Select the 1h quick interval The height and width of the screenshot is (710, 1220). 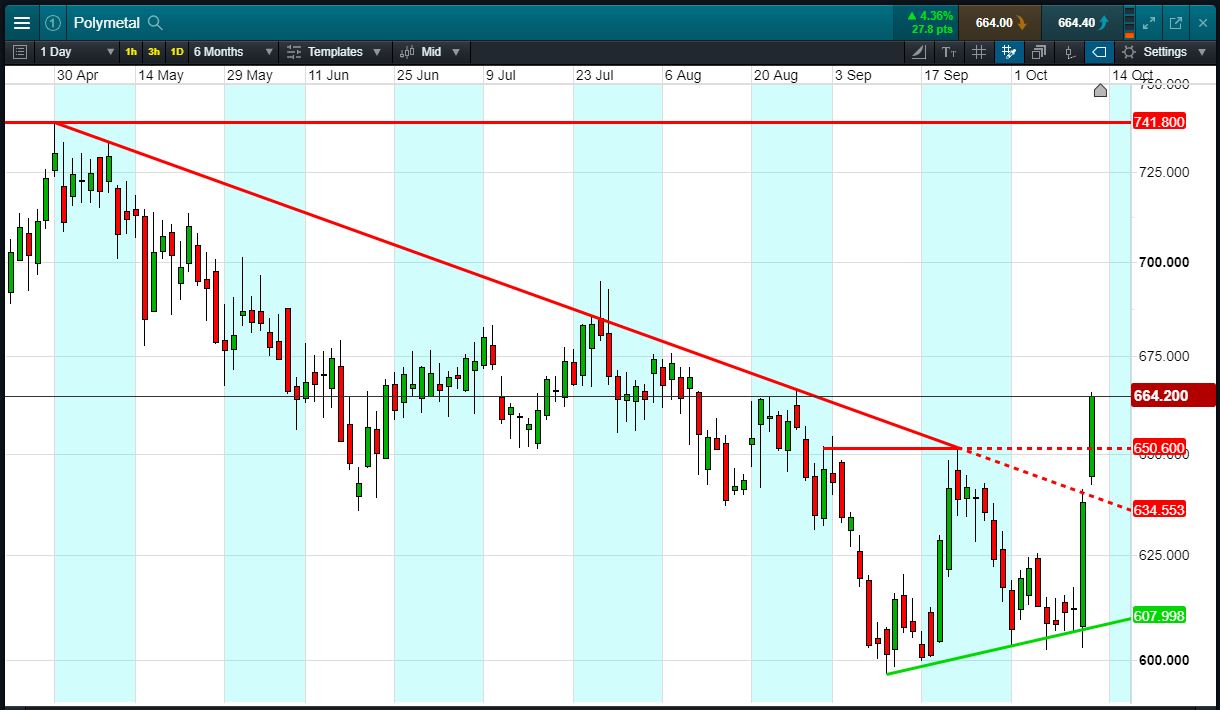(131, 52)
